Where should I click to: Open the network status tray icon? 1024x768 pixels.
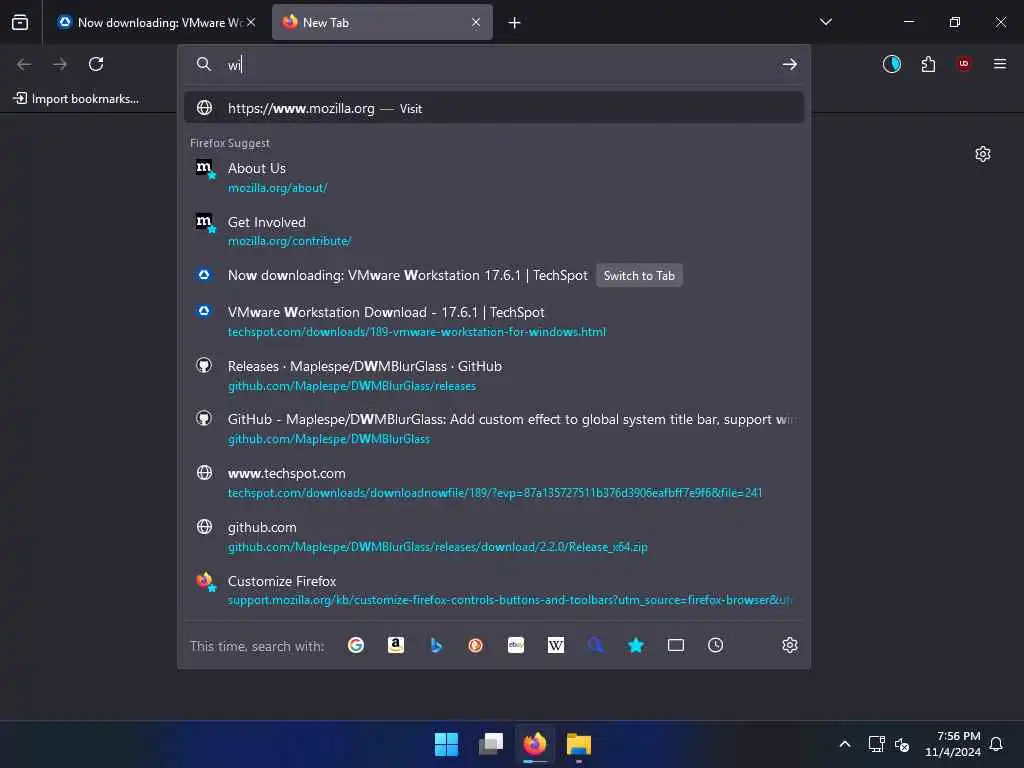[x=876, y=744]
